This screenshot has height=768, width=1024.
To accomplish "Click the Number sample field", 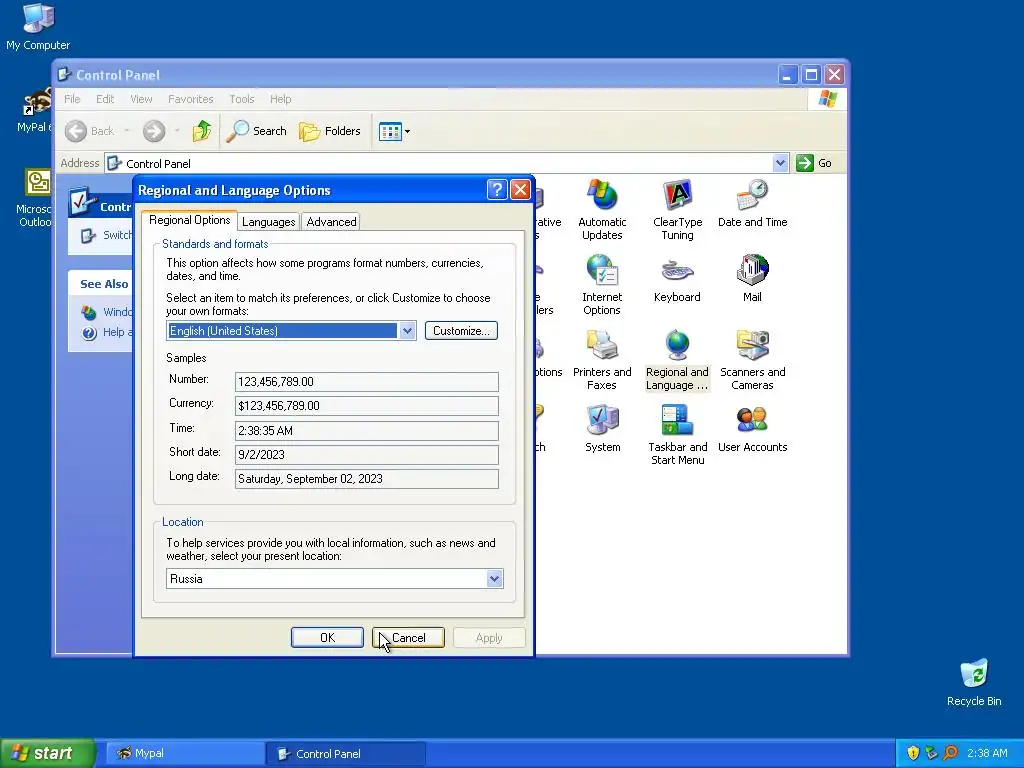I will pos(366,381).
